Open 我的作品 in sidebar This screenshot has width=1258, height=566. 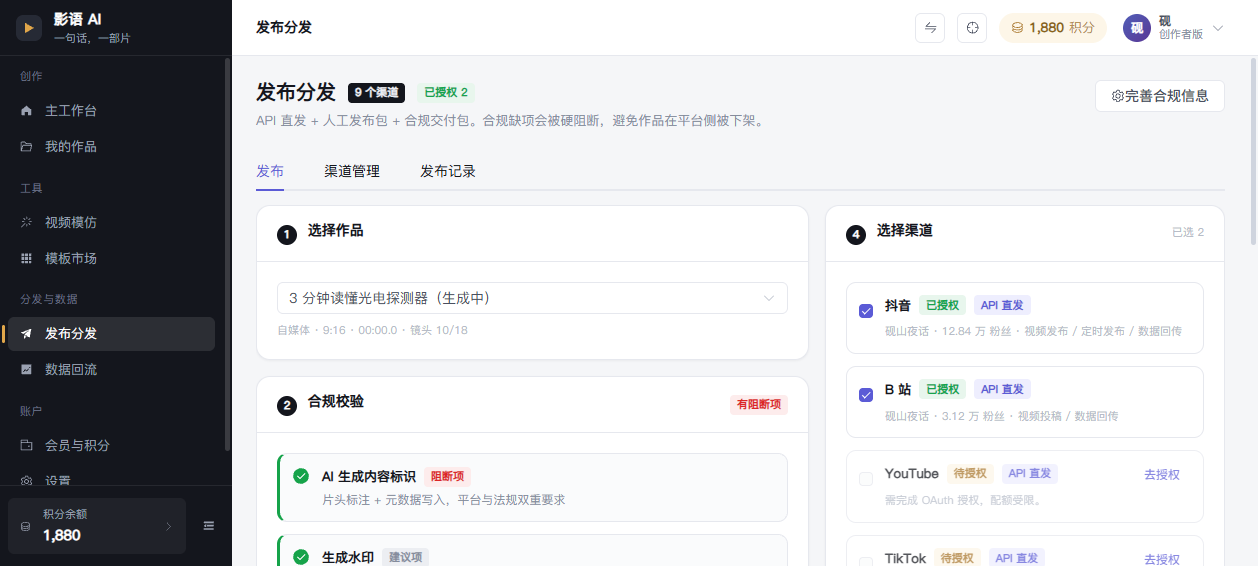111,147
